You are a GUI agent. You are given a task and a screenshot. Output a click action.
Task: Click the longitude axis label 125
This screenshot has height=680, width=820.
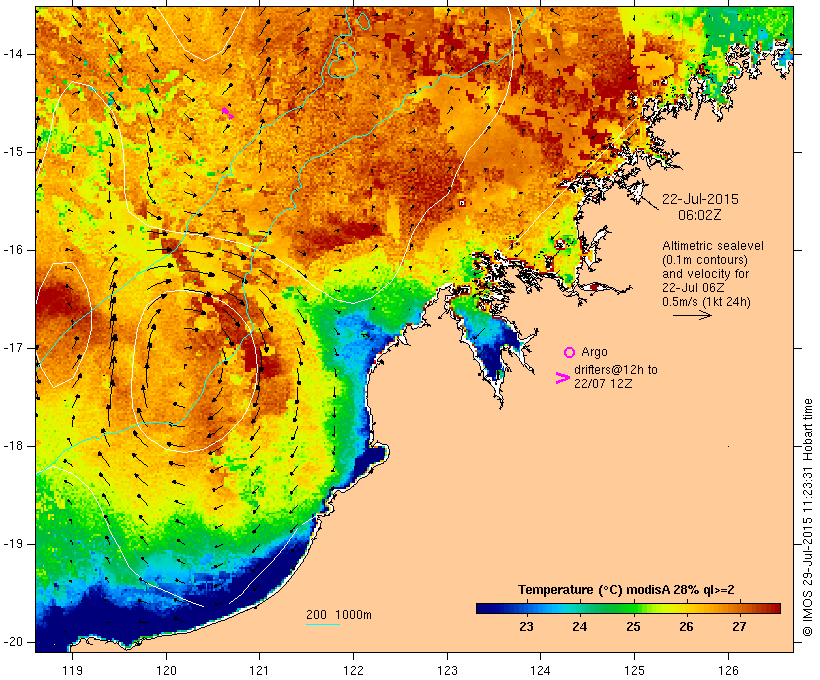634,670
